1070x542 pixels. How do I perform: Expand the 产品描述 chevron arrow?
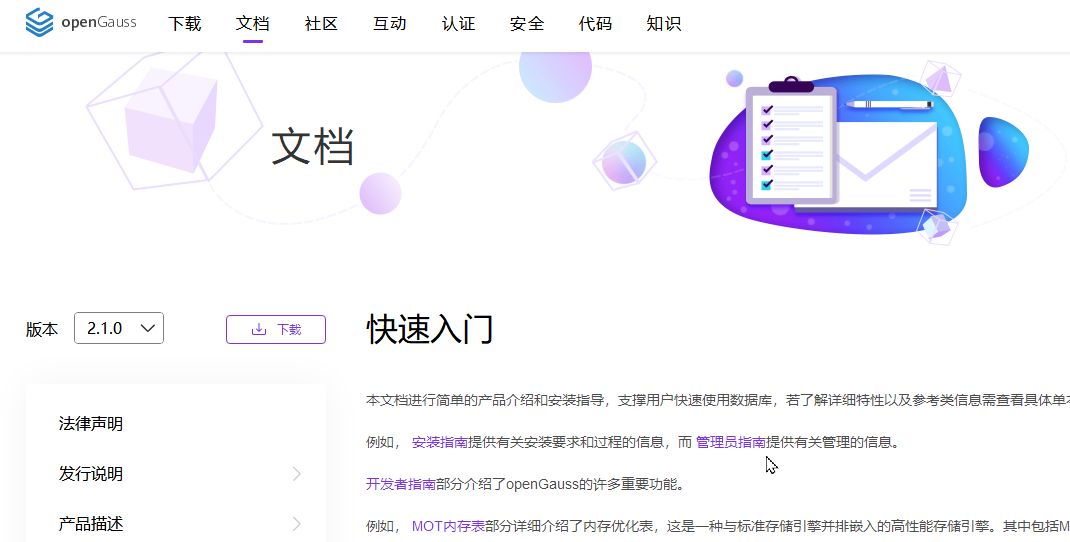coord(297,524)
